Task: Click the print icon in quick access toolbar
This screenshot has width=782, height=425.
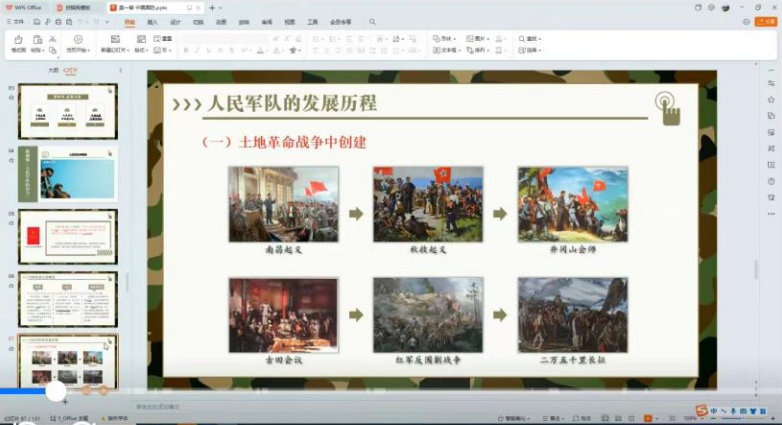Action: point(58,22)
